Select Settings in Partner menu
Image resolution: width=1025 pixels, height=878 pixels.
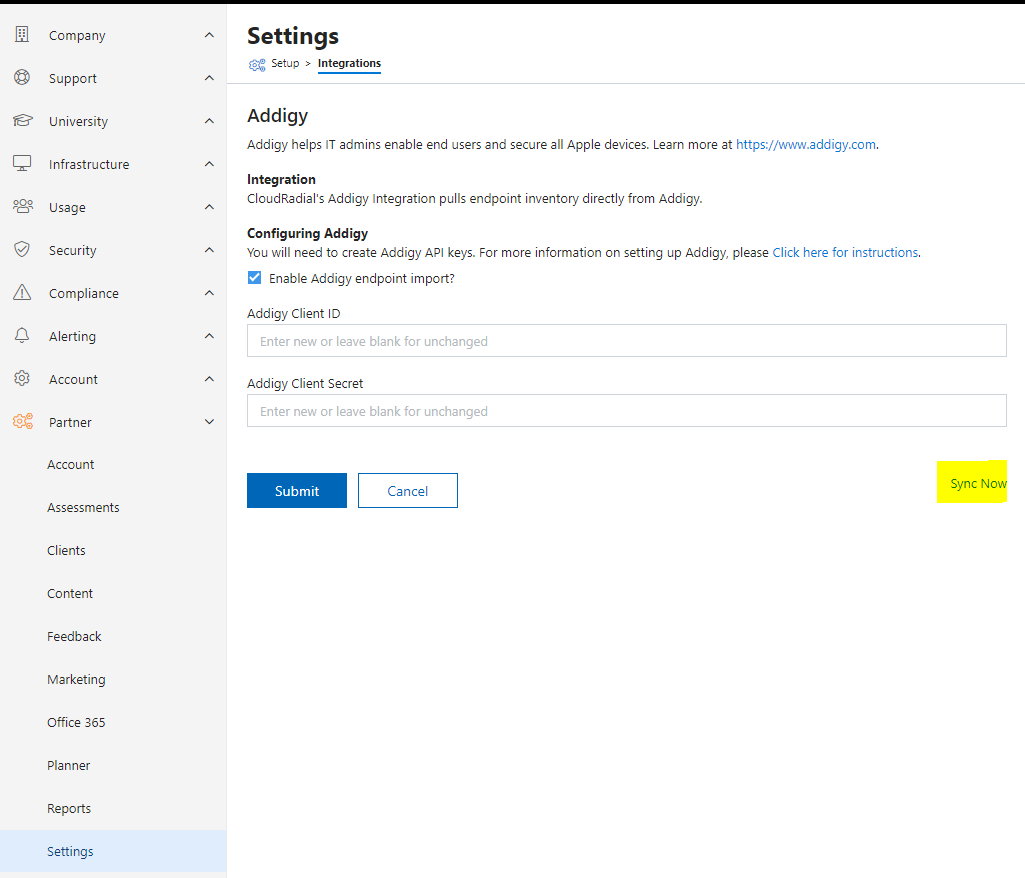[113, 851]
